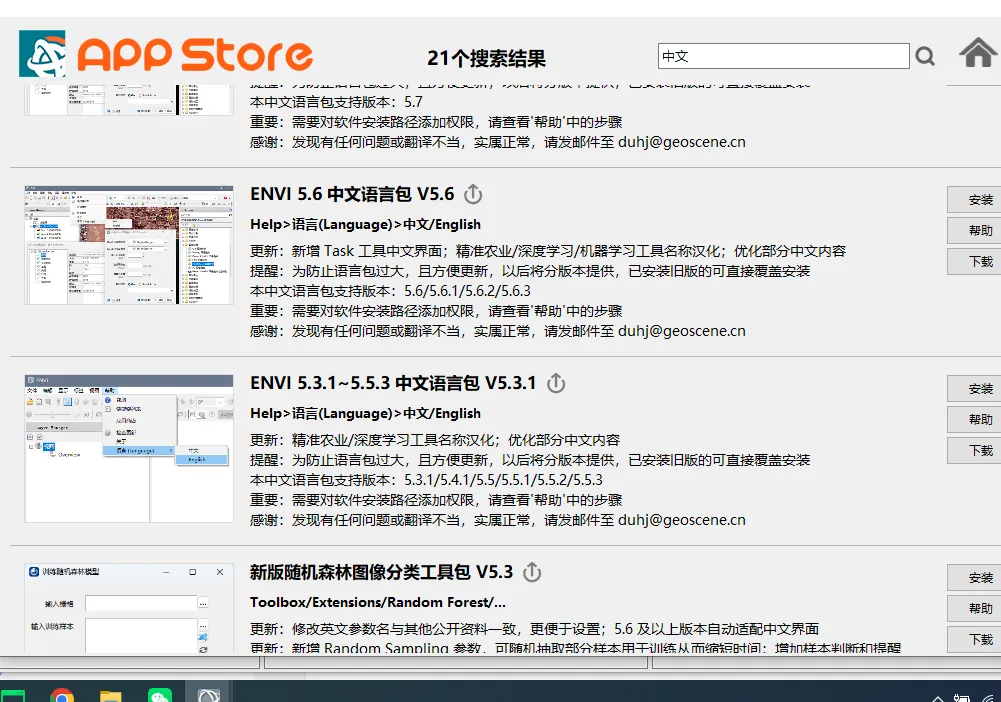Open Chrome from the taskbar

pos(62,695)
